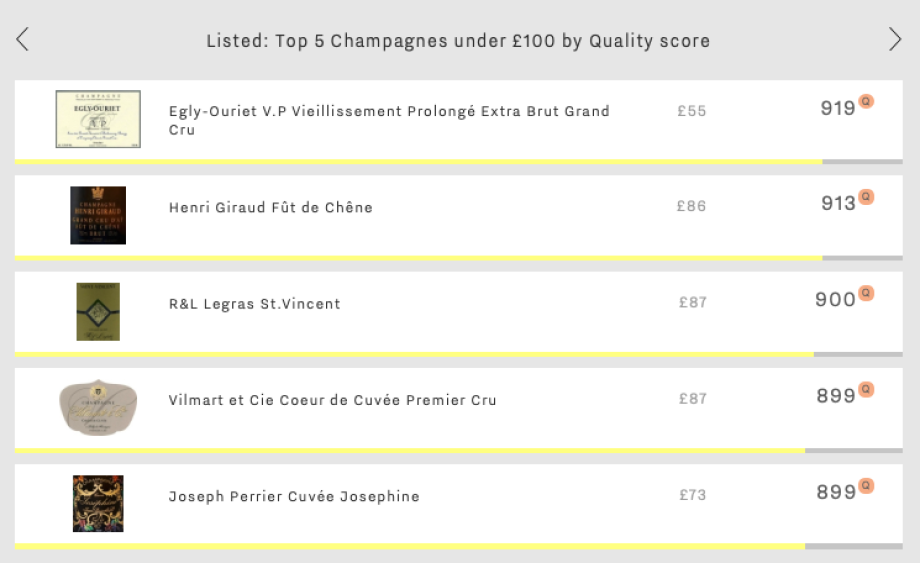Open R&L Legras St.Vincent link
Image resolution: width=920 pixels, height=563 pixels.
(255, 304)
